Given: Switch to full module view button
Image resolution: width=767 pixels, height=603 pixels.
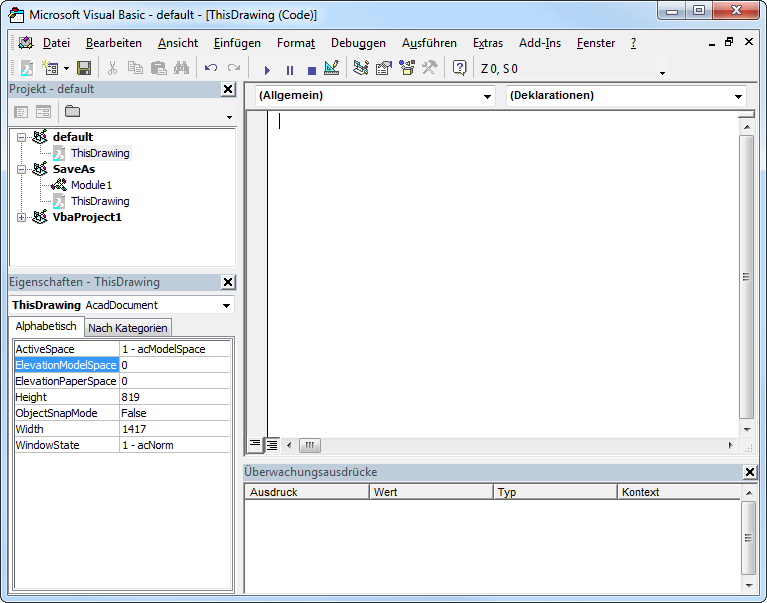Looking at the screenshot, I should click(272, 445).
